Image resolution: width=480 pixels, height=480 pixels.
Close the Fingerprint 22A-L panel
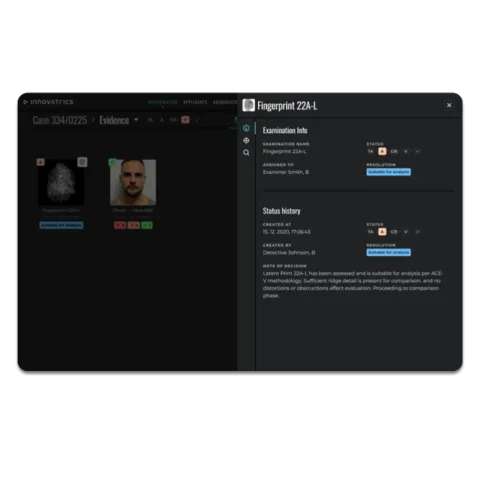click(449, 105)
